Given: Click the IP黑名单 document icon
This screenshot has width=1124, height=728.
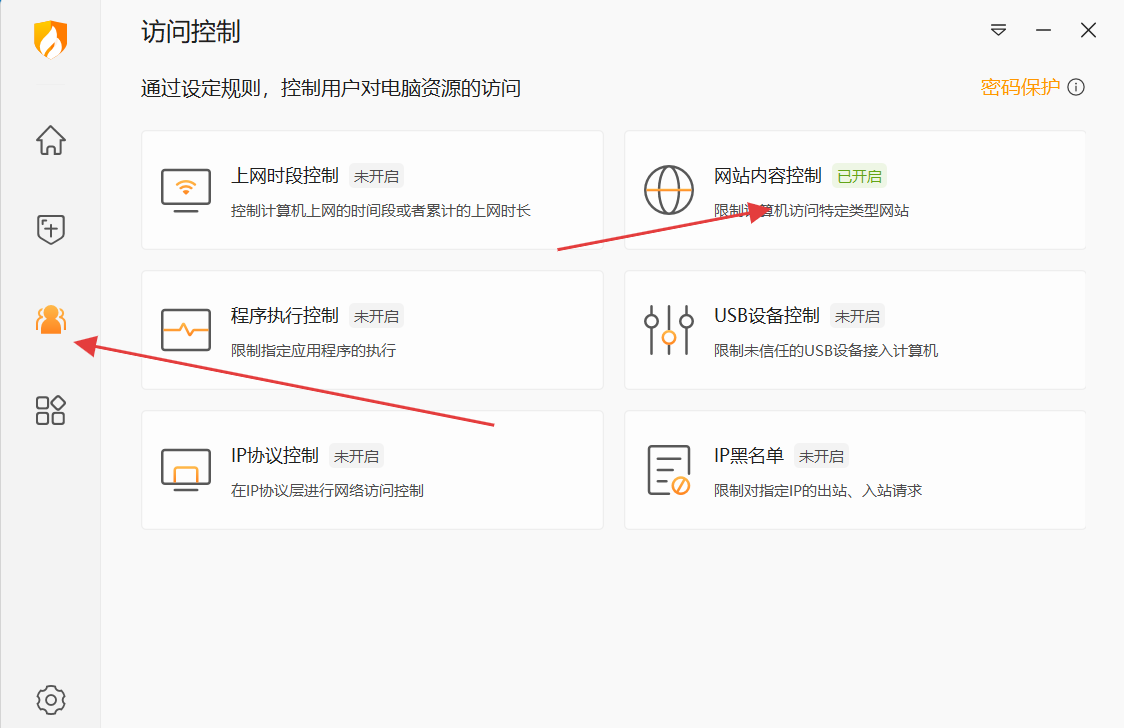Looking at the screenshot, I should click(x=669, y=470).
